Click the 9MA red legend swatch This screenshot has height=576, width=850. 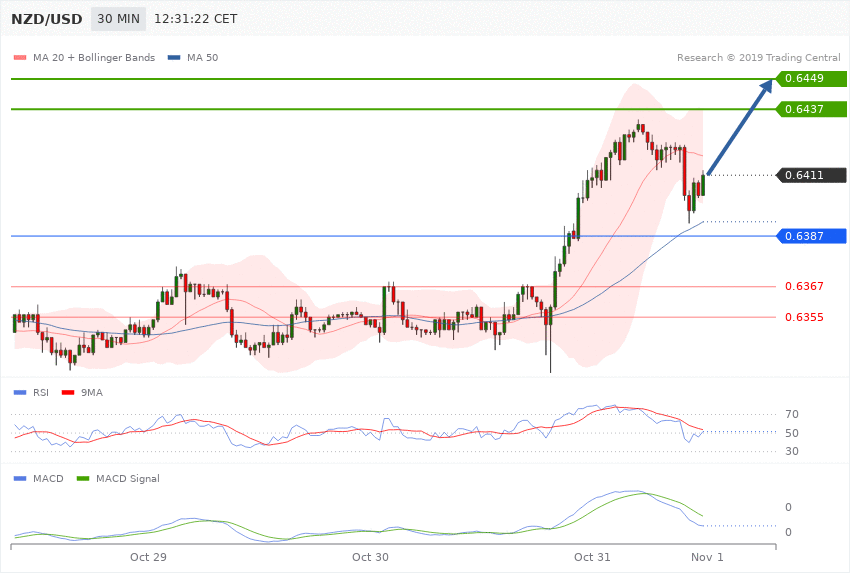[x=68, y=392]
